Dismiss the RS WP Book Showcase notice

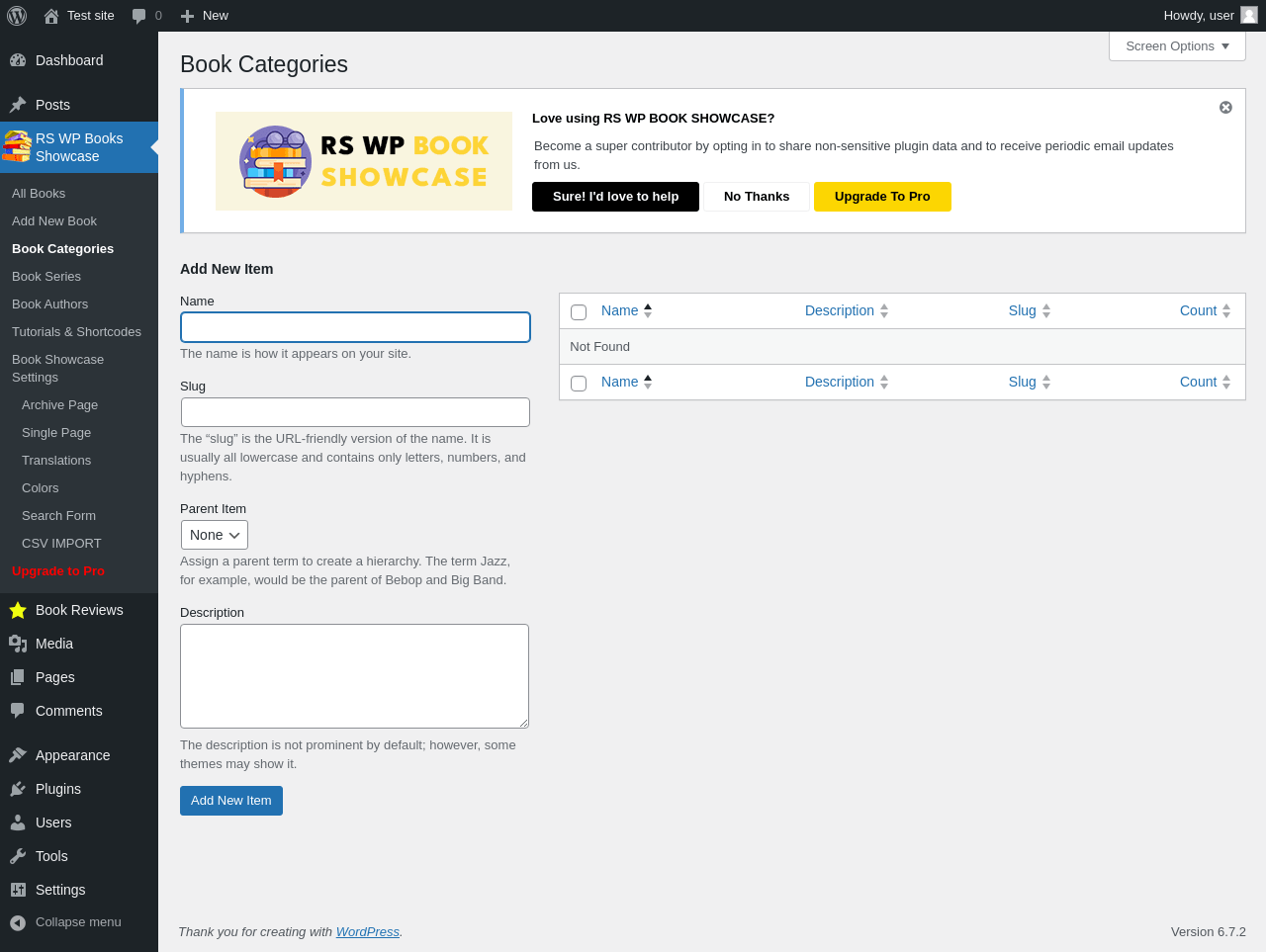point(1225,107)
